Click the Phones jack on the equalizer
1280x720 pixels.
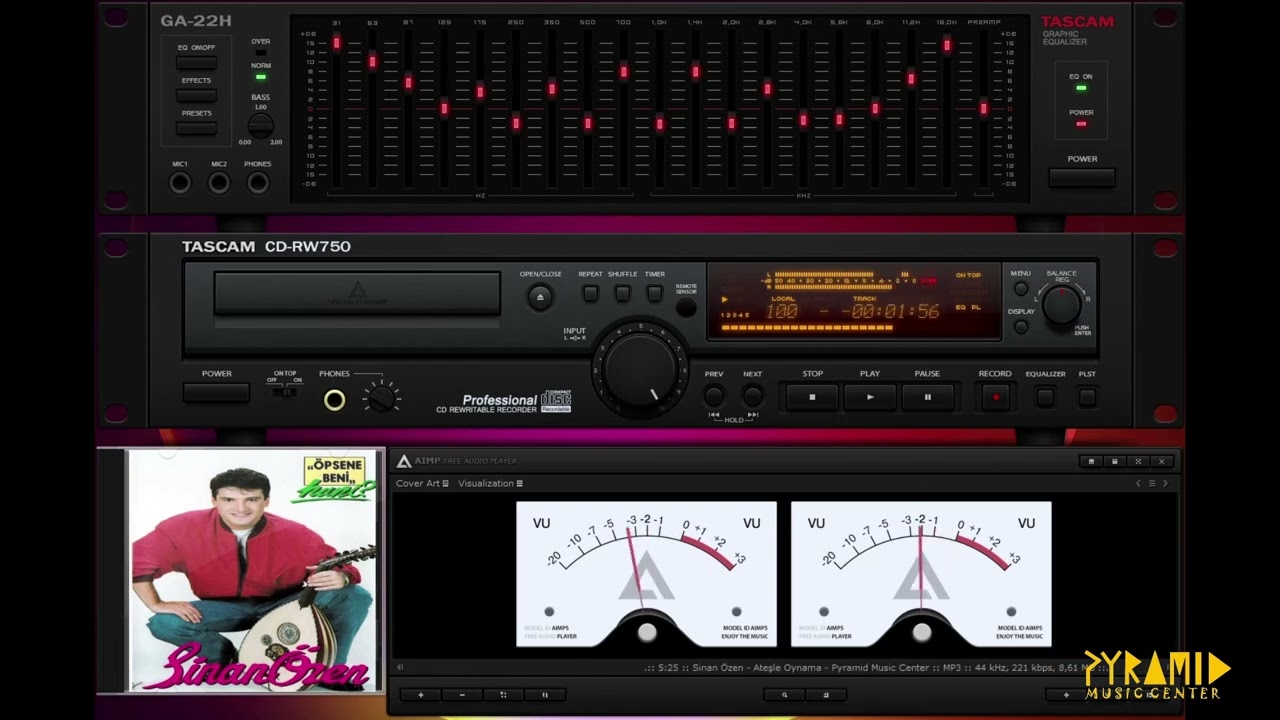click(258, 183)
